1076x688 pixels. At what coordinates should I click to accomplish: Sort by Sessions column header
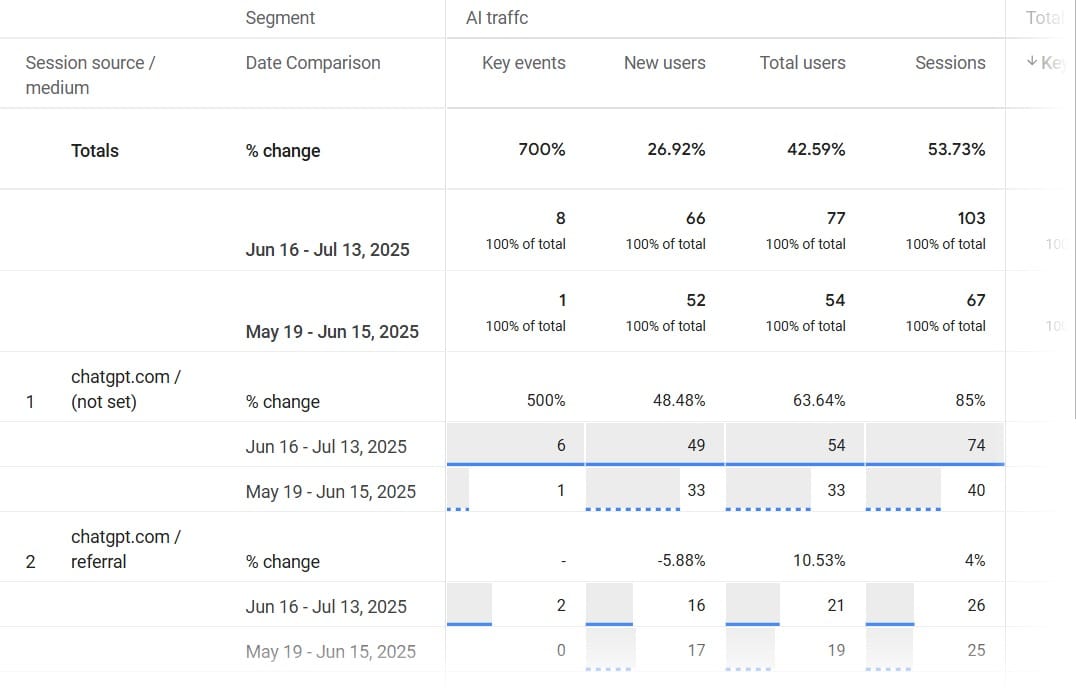click(950, 63)
